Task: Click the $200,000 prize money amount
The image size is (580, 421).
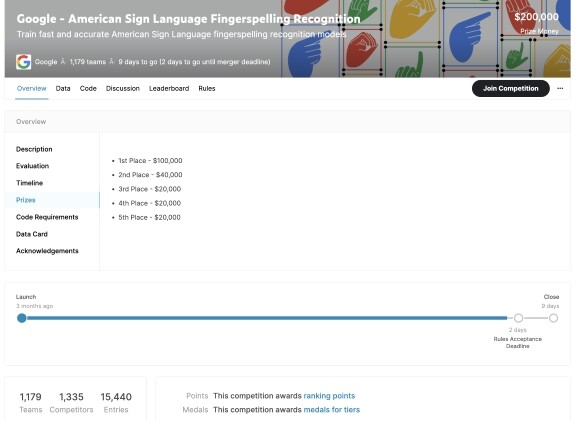Action: click(536, 17)
